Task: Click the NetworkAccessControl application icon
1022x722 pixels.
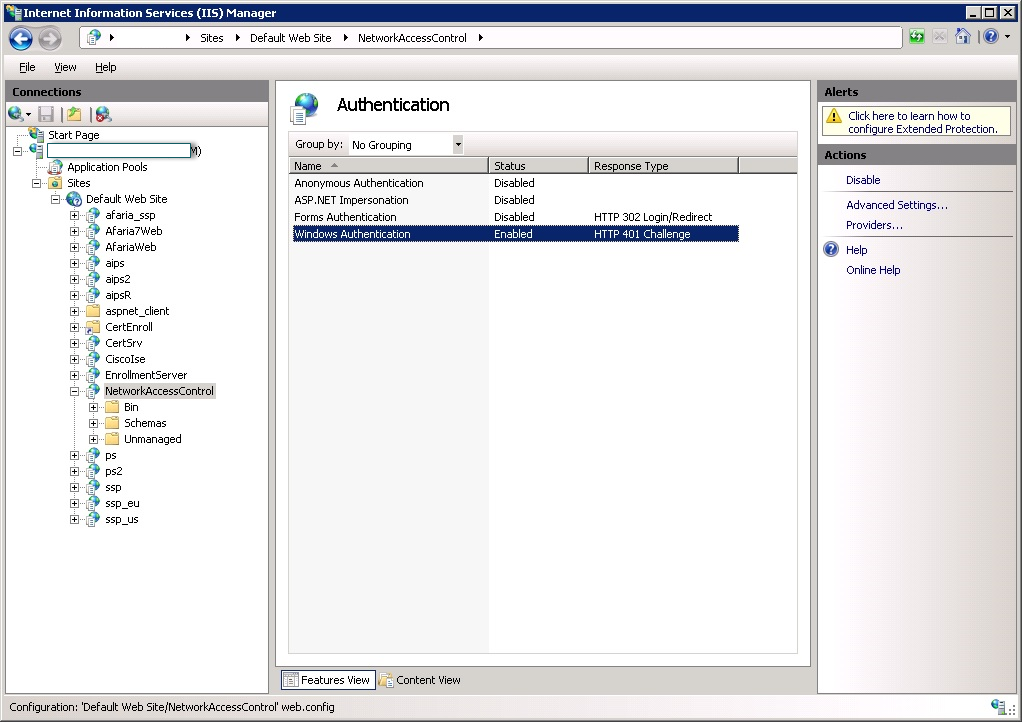Action: click(93, 391)
